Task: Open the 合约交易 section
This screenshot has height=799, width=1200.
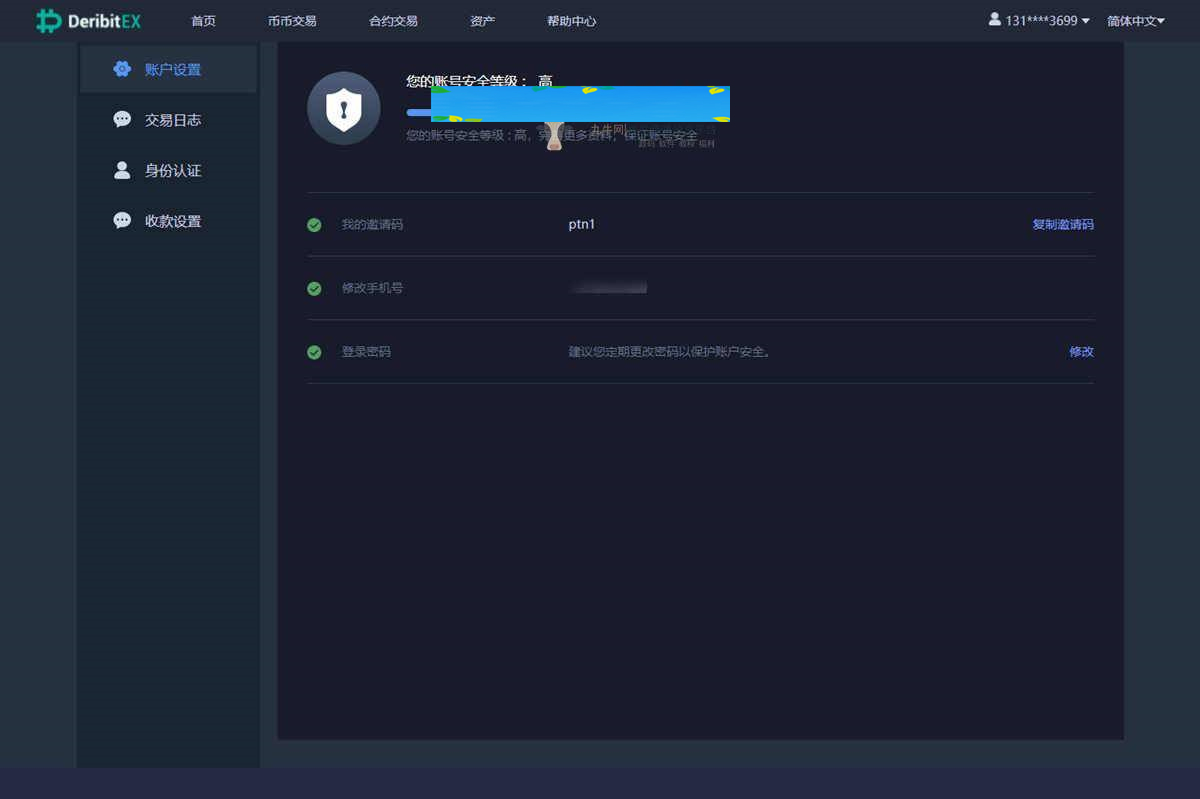Action: pyautogui.click(x=392, y=20)
